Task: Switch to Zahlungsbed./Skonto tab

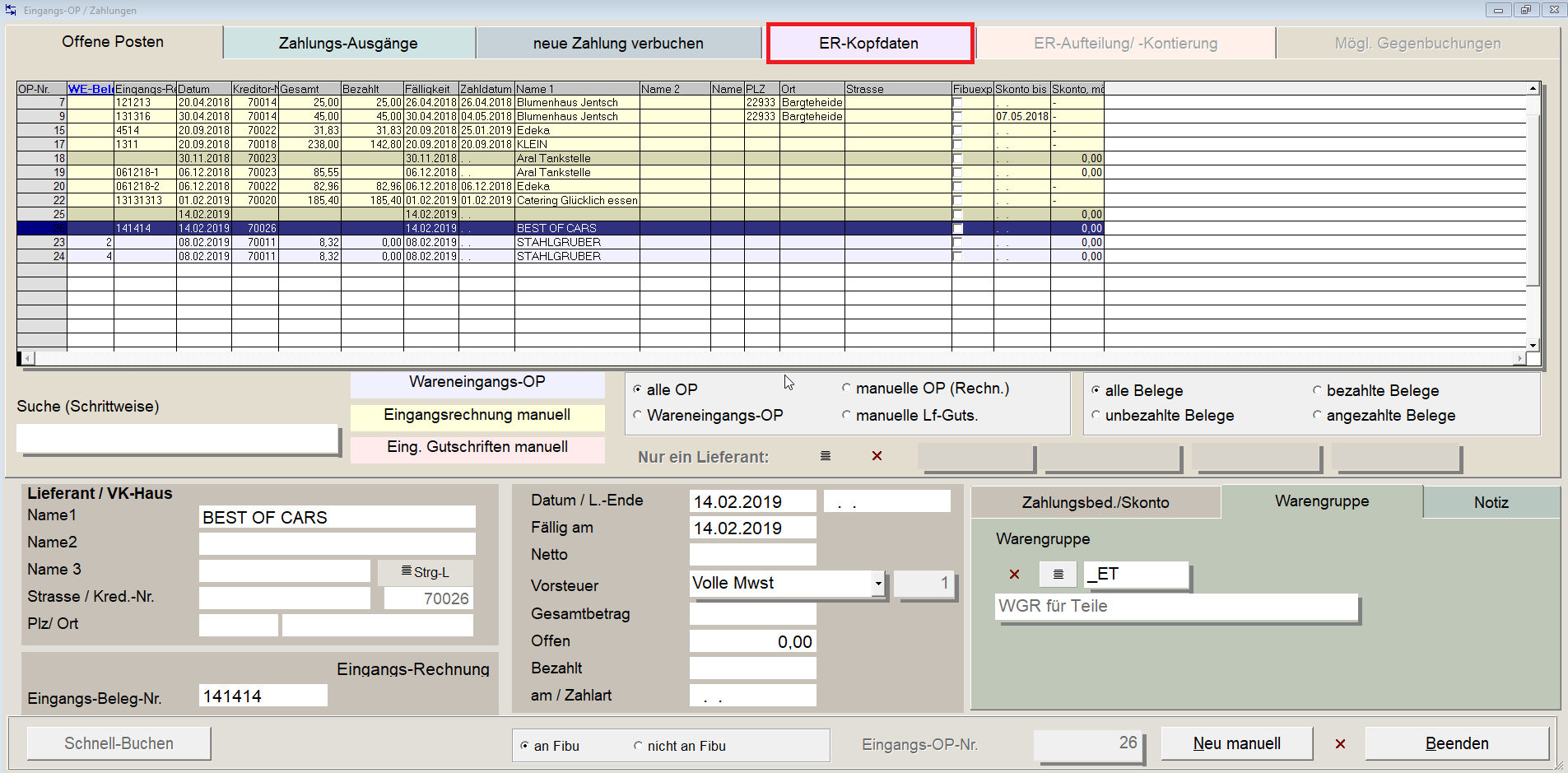Action: point(1096,502)
